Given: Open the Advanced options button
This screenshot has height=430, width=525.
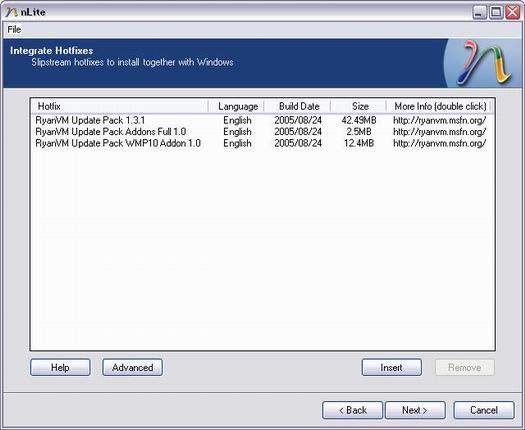Looking at the screenshot, I should 133,367.
